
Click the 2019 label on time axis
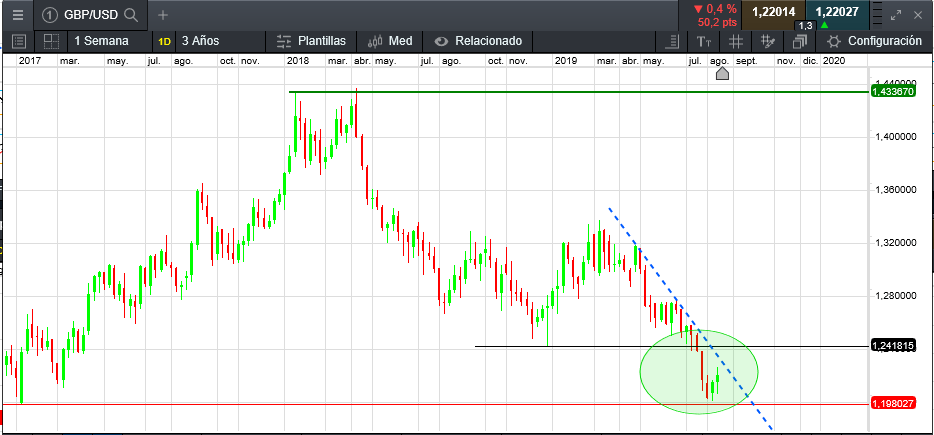tap(566, 60)
